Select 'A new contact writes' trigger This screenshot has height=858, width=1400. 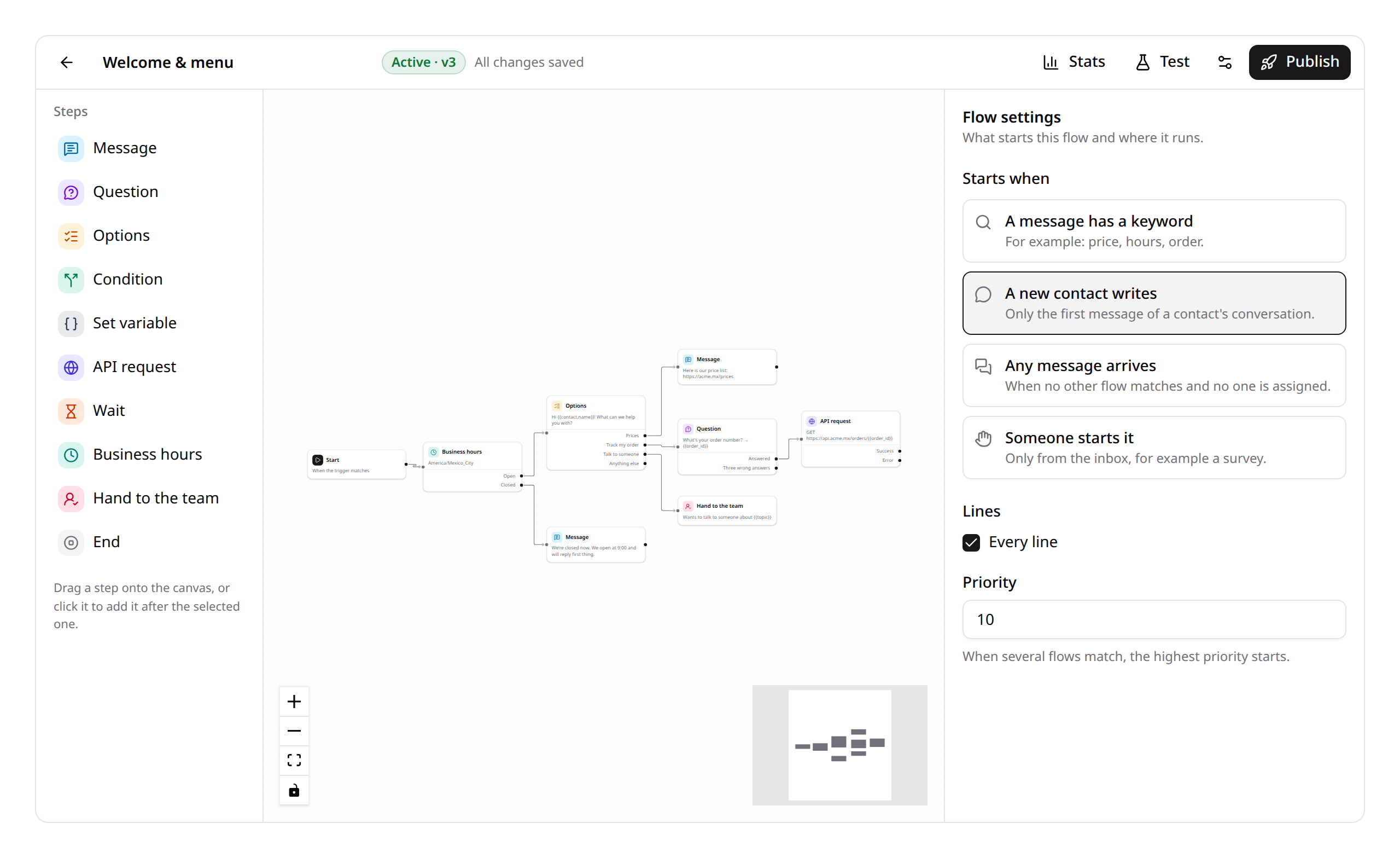[1154, 303]
